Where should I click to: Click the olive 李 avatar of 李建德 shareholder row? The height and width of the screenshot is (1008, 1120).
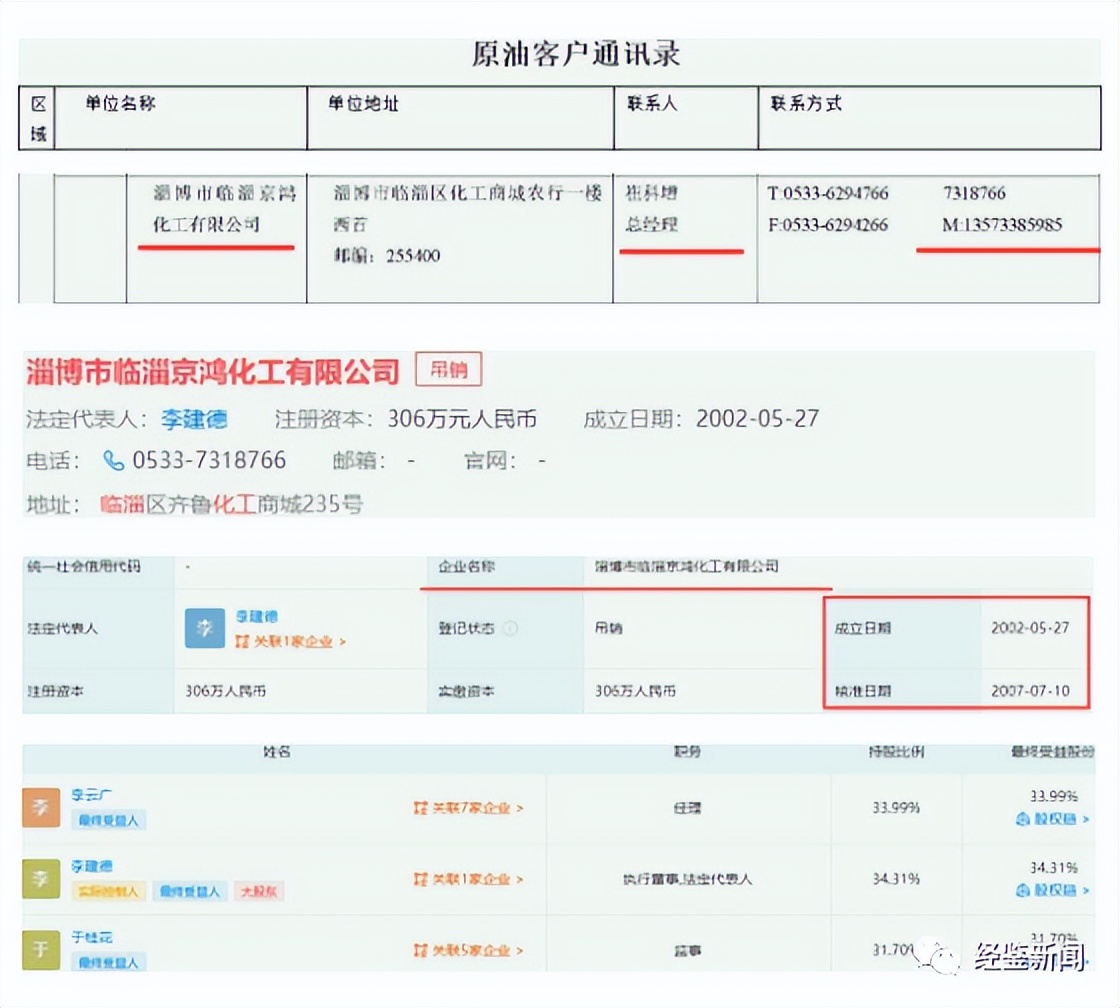coord(41,879)
